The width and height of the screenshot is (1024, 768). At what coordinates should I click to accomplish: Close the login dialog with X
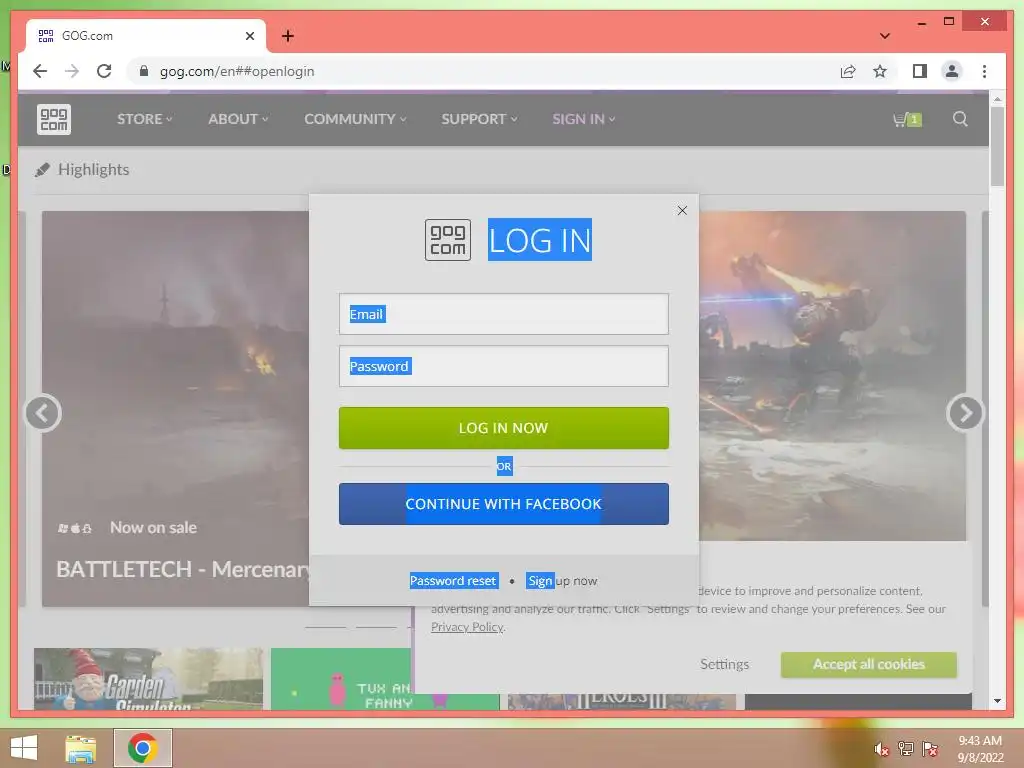point(682,210)
